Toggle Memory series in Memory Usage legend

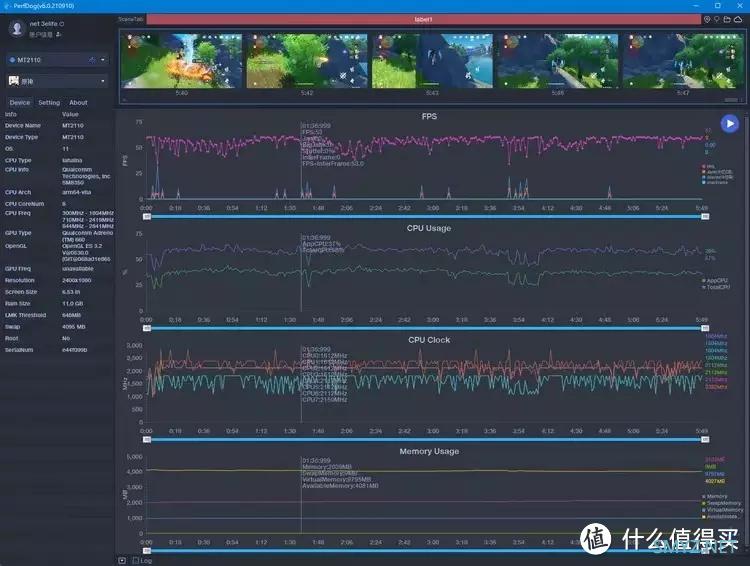(715, 496)
